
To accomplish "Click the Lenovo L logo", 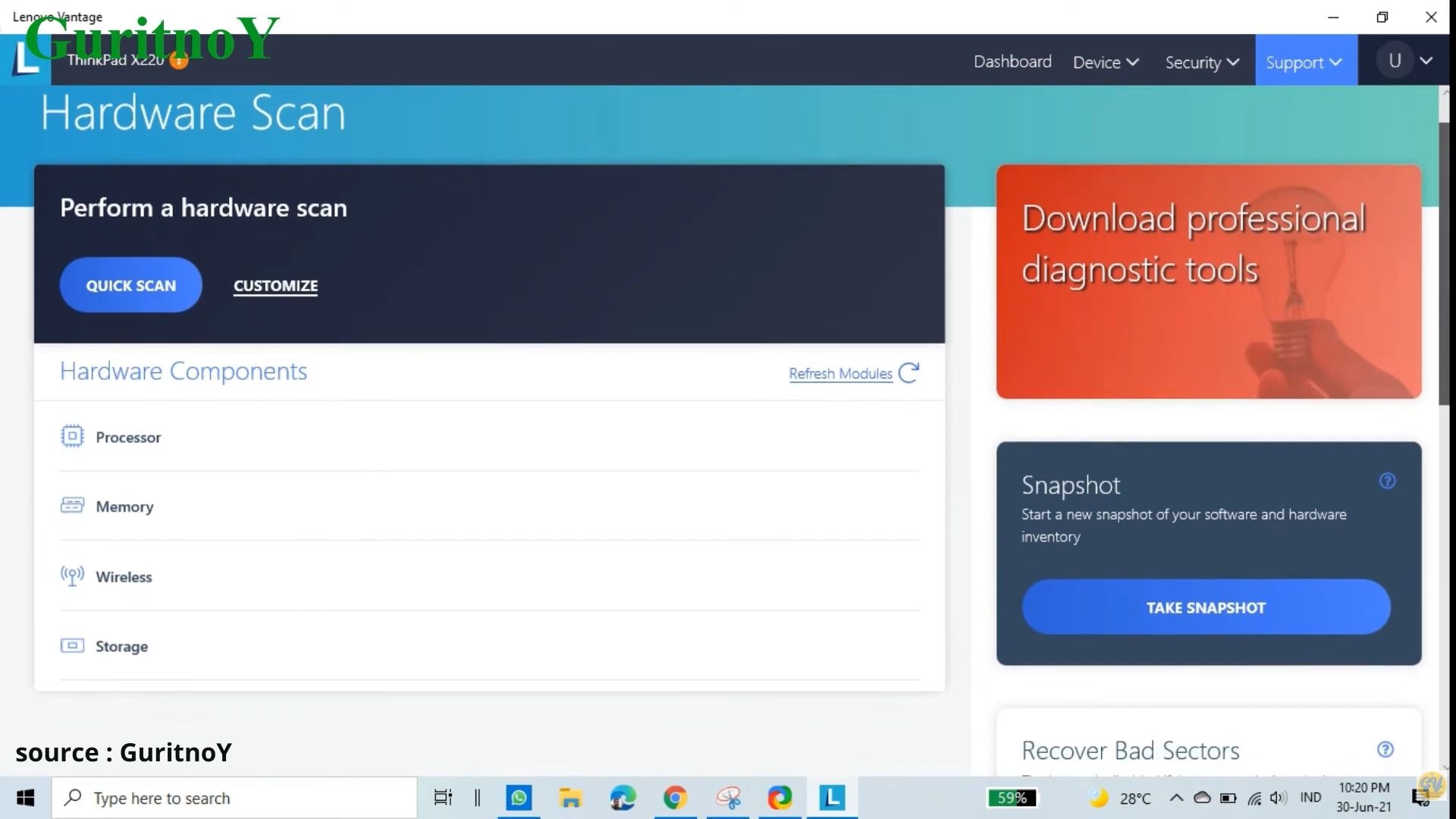I will click(x=27, y=60).
